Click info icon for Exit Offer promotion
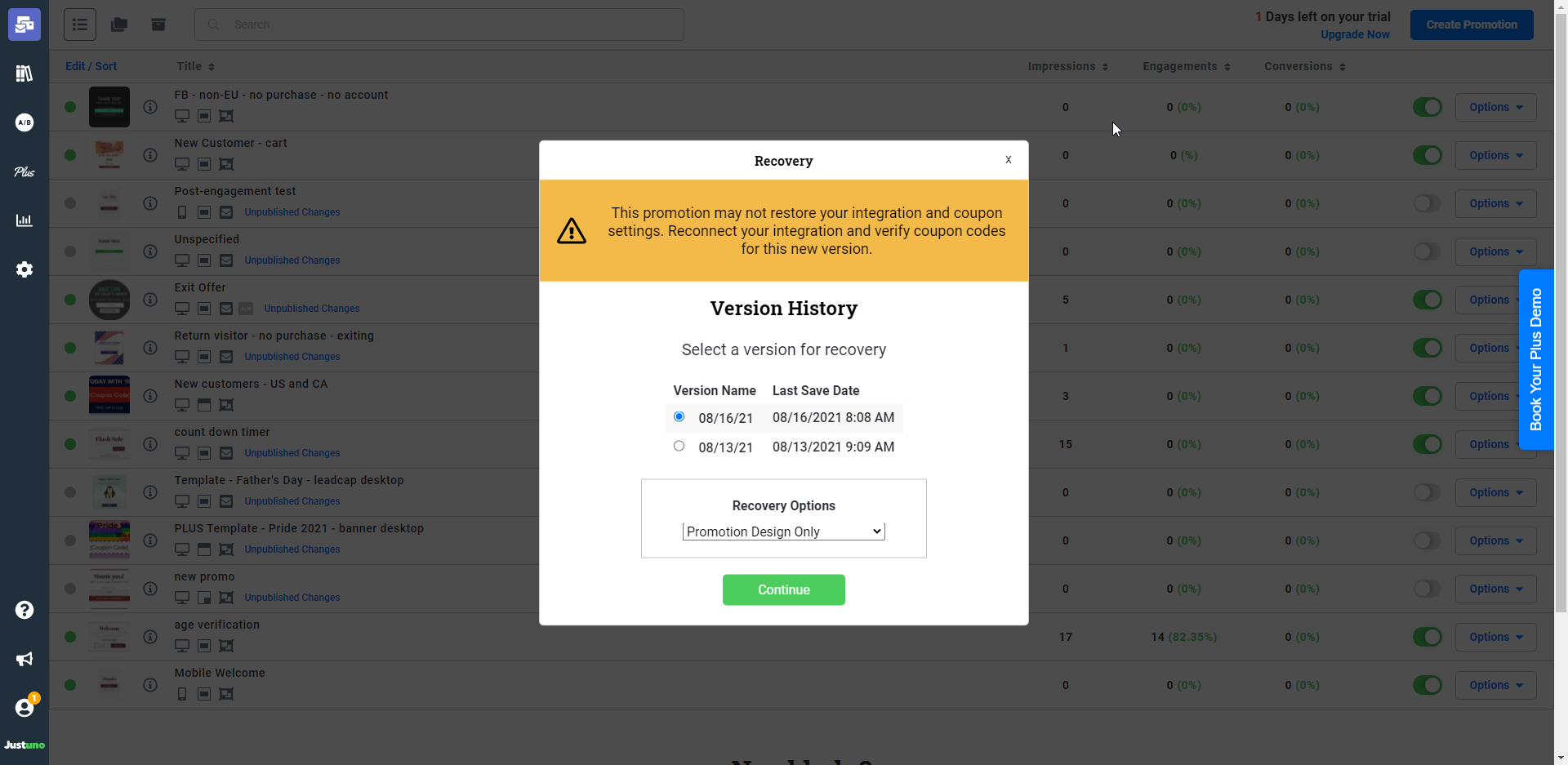Image resolution: width=1568 pixels, height=765 pixels. pyautogui.click(x=150, y=300)
